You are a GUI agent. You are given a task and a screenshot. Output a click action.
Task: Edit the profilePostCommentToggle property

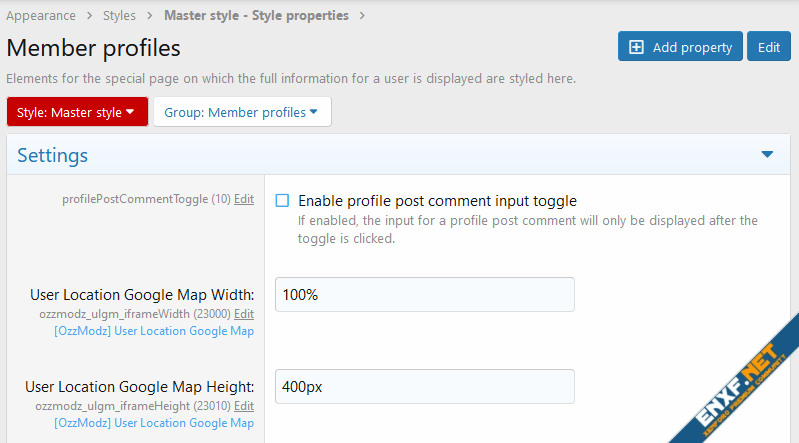coord(243,199)
